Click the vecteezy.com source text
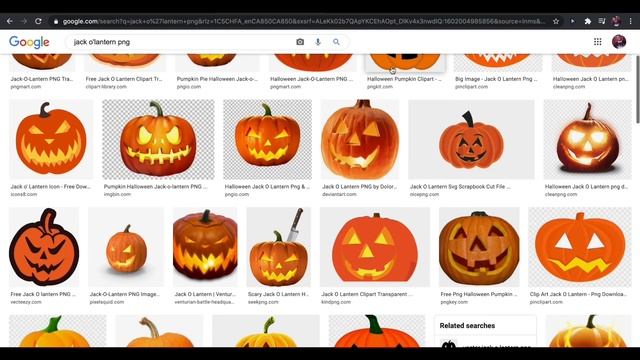Screen dimensions: 640x360 (26, 302)
